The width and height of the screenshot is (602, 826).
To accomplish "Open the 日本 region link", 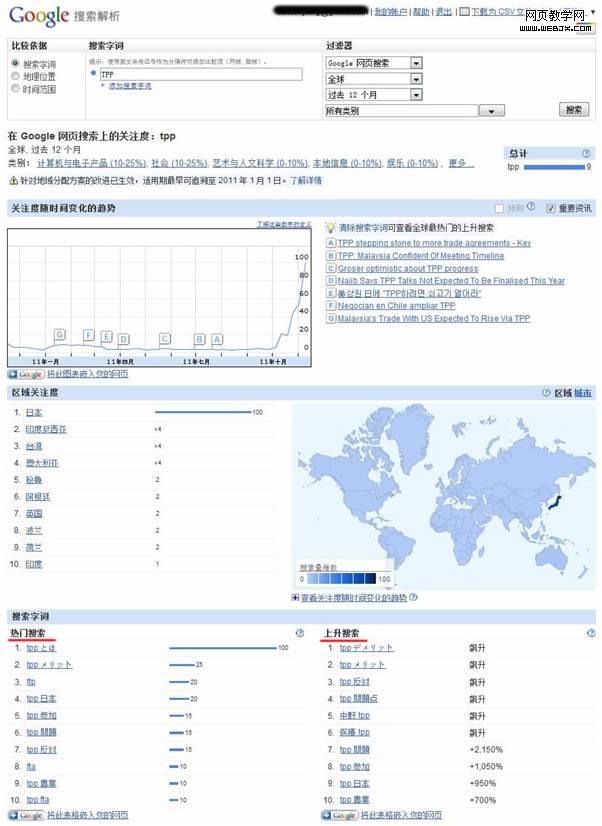I will (34, 412).
